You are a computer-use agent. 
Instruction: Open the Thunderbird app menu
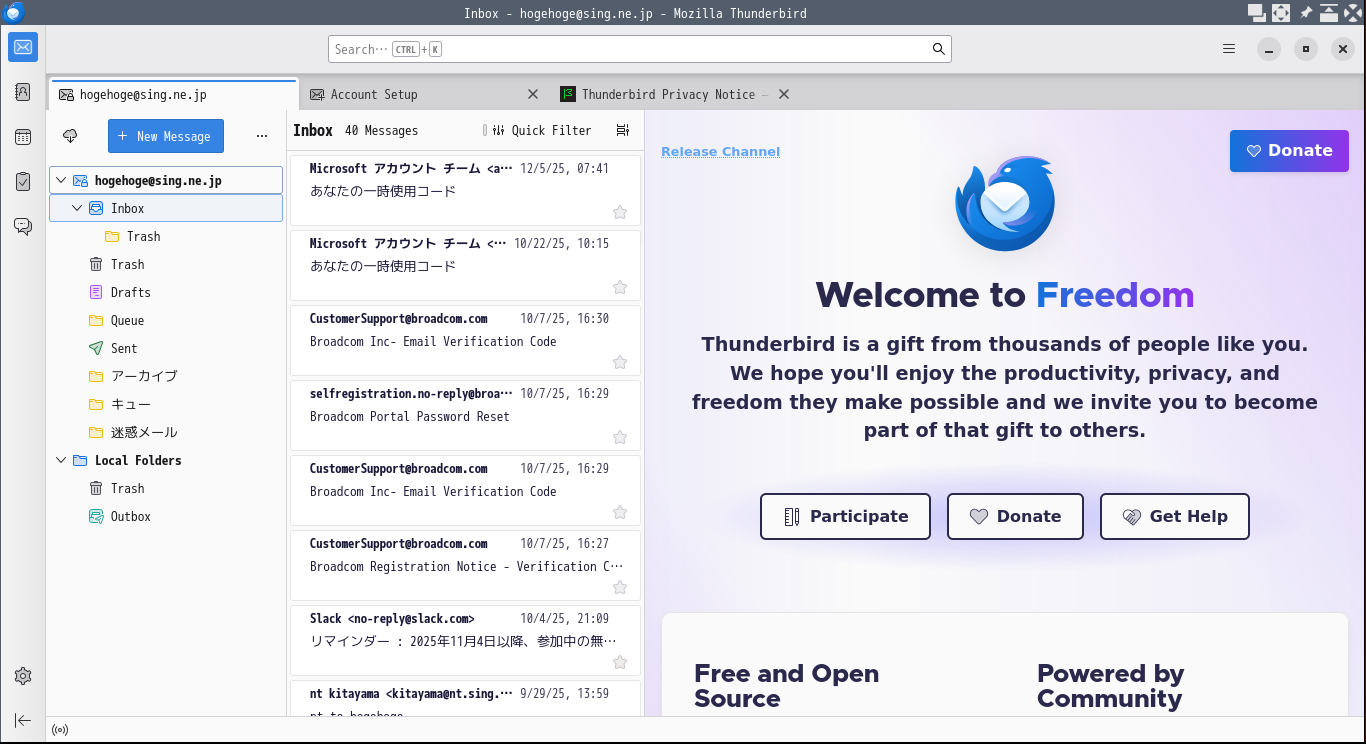pos(1229,49)
